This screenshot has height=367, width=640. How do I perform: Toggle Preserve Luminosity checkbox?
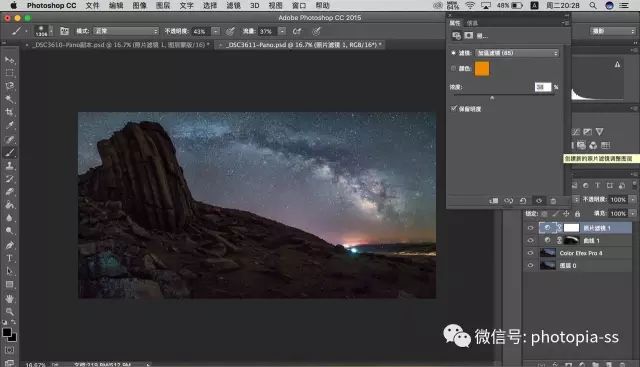[x=453, y=109]
